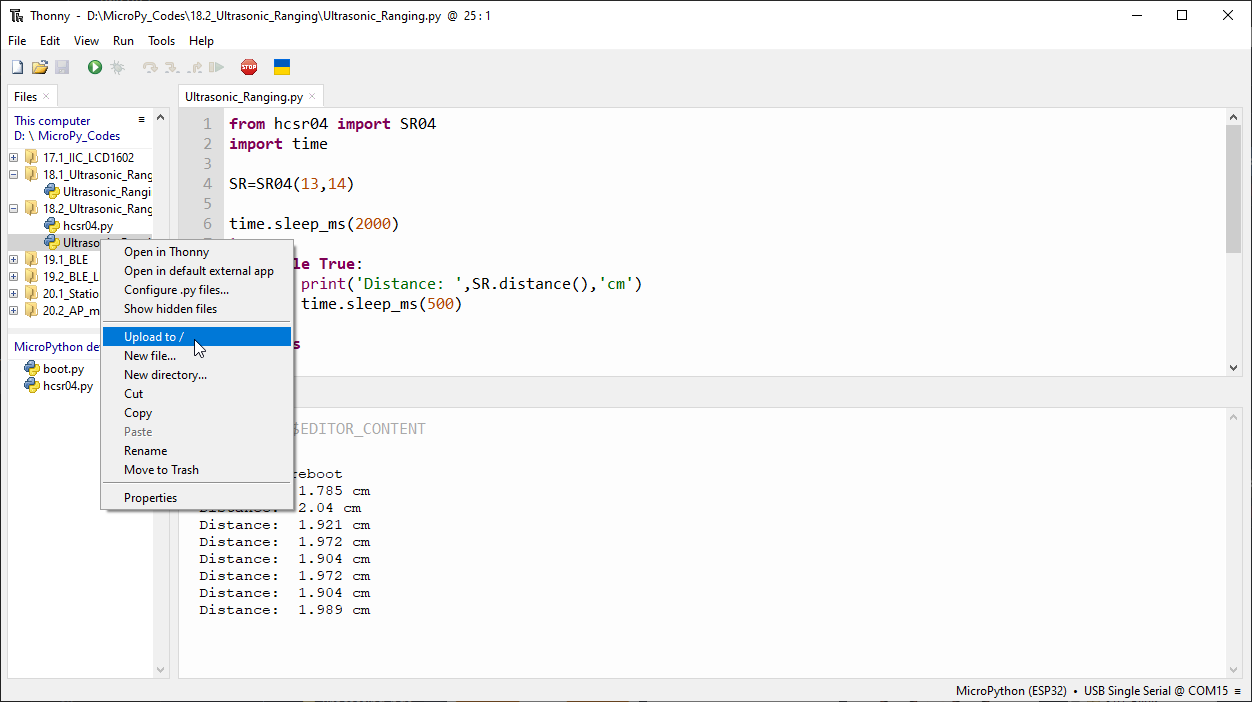
Task: Click the shell scrollbar down arrow
Action: point(1233,669)
